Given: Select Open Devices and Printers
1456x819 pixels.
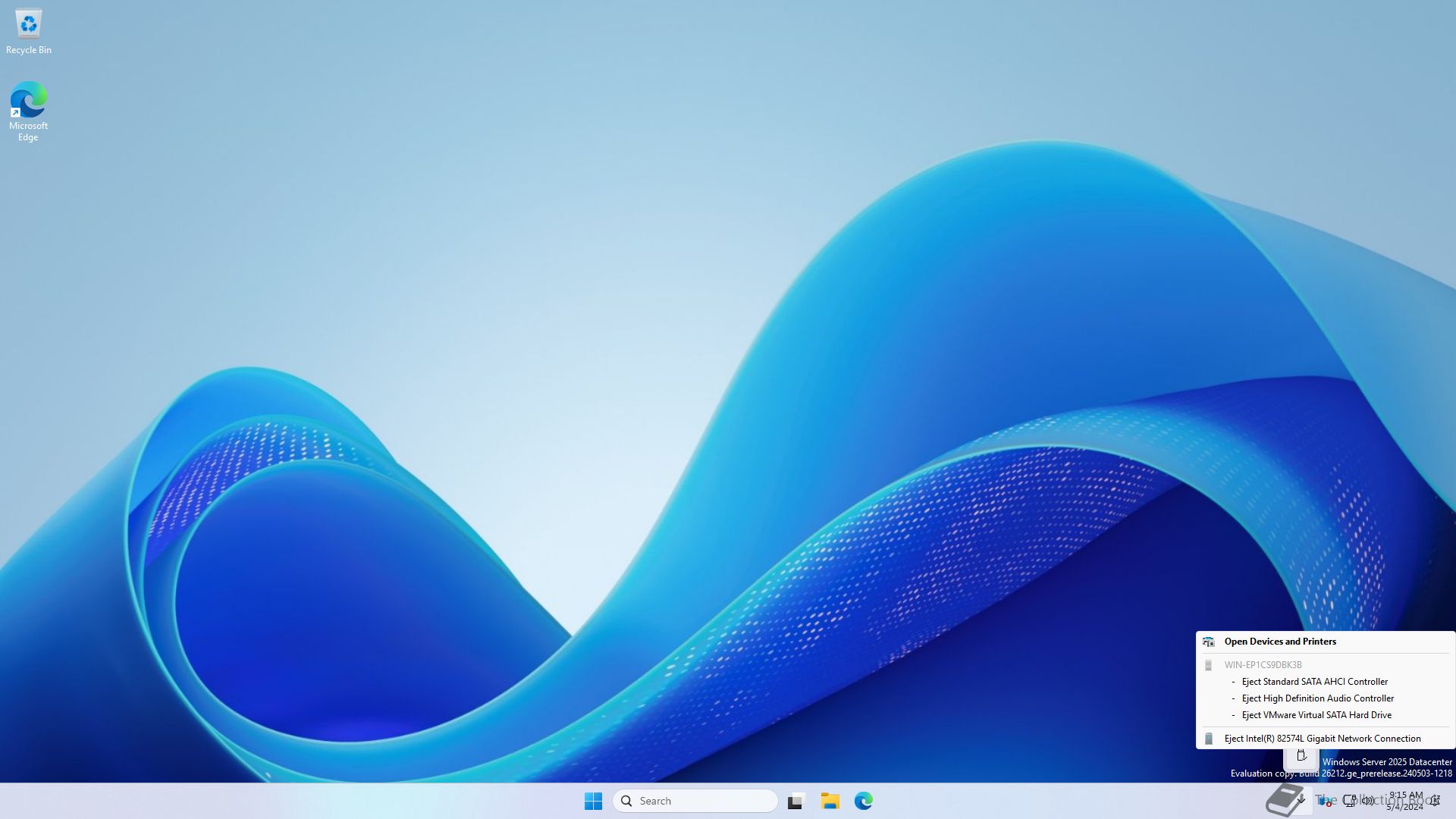Looking at the screenshot, I should coord(1280,642).
